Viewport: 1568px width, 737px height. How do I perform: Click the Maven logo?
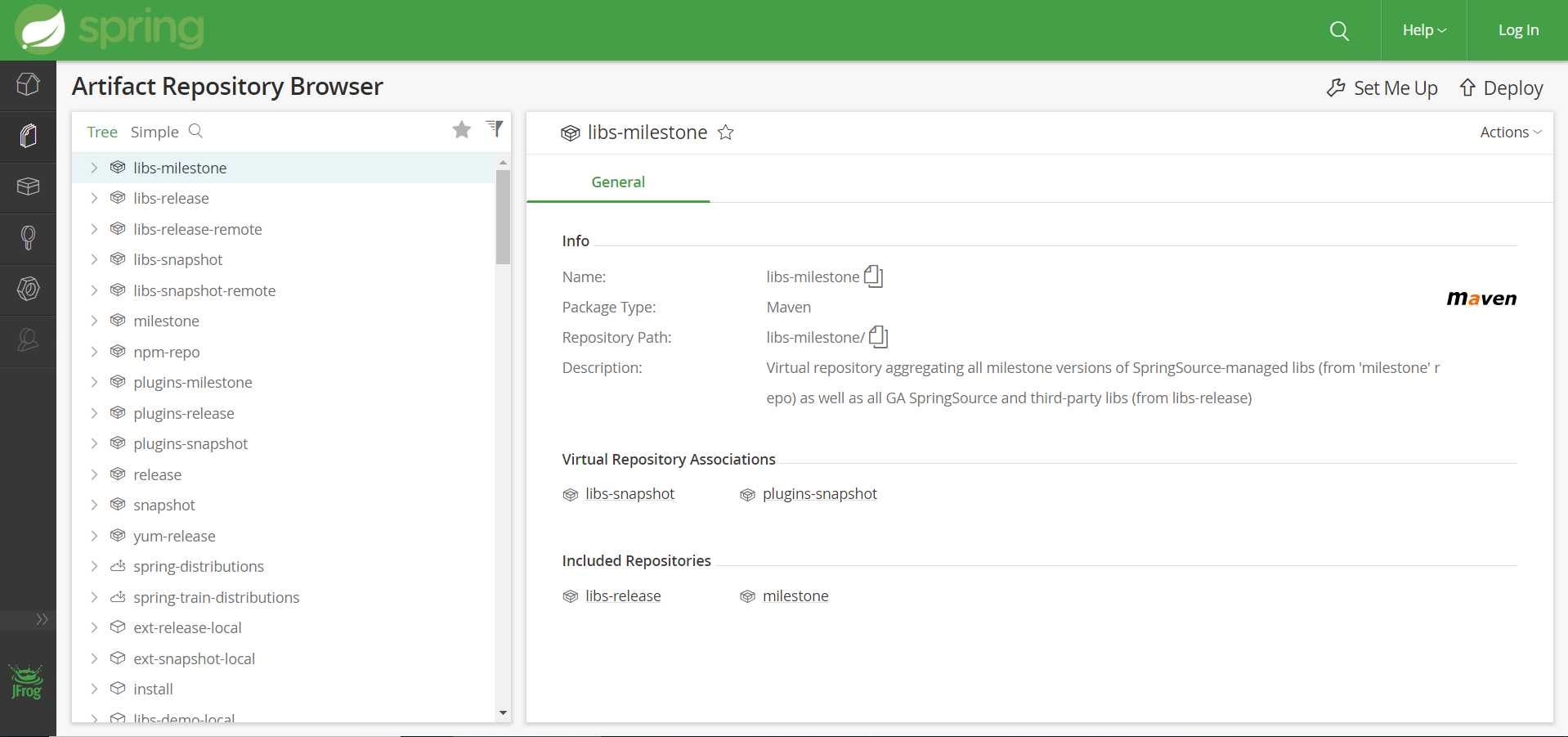tap(1481, 299)
